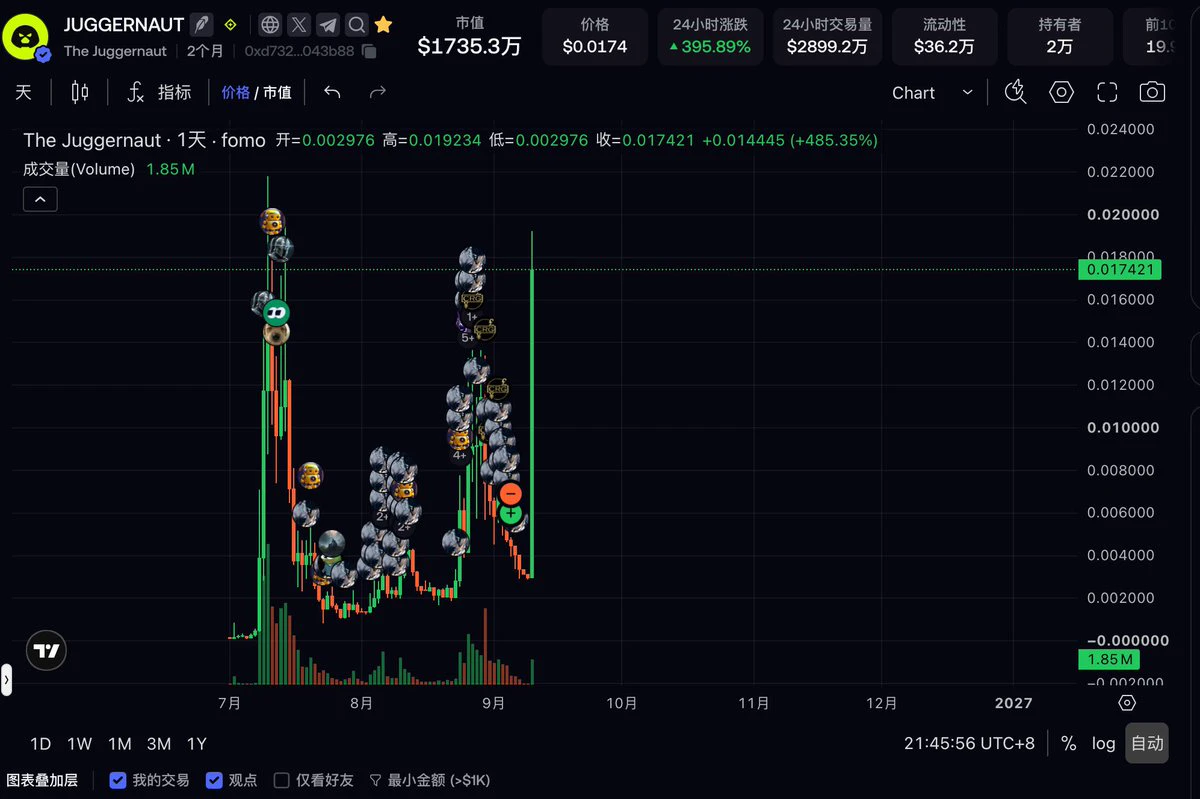Click the fx indicators icon

(x=136, y=92)
